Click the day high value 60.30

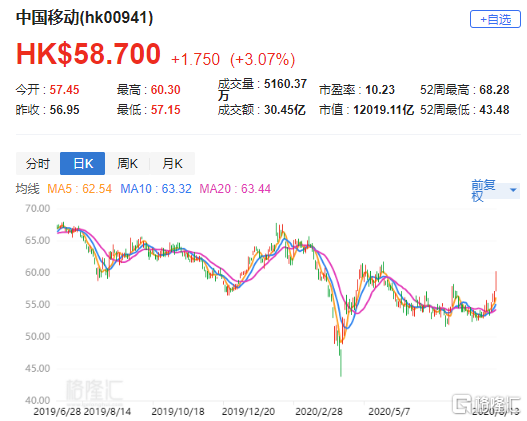tap(165, 90)
